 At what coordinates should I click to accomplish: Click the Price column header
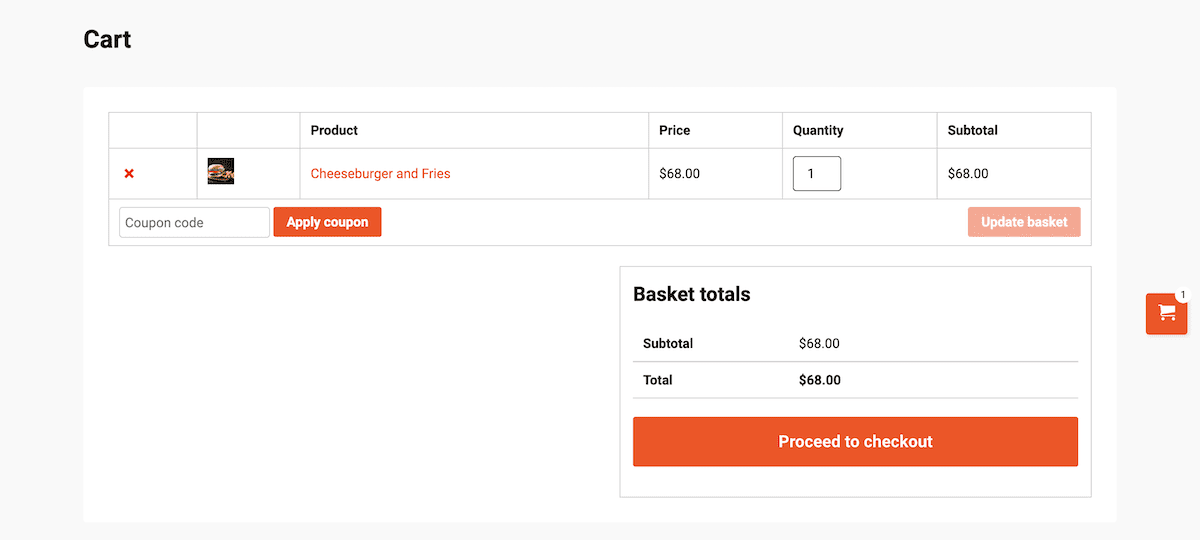pyautogui.click(x=674, y=130)
